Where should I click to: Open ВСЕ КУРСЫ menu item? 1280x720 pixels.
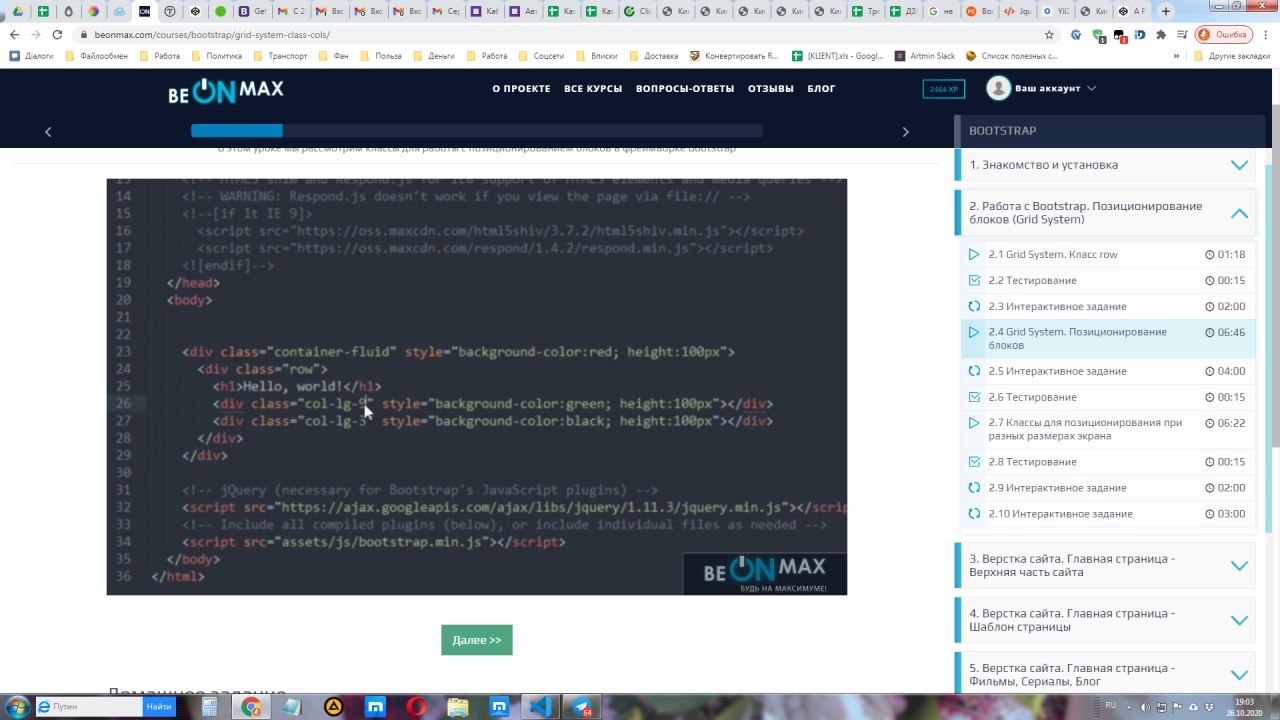coord(593,88)
